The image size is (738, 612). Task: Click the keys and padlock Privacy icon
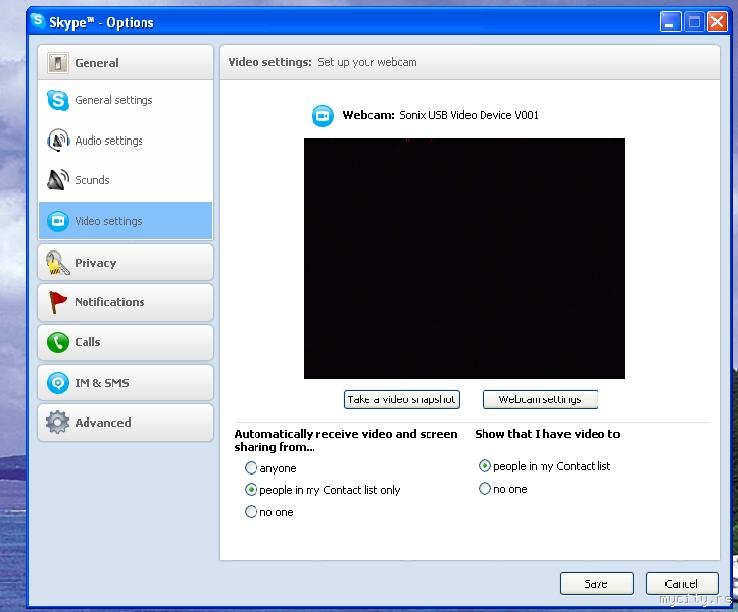(57, 263)
